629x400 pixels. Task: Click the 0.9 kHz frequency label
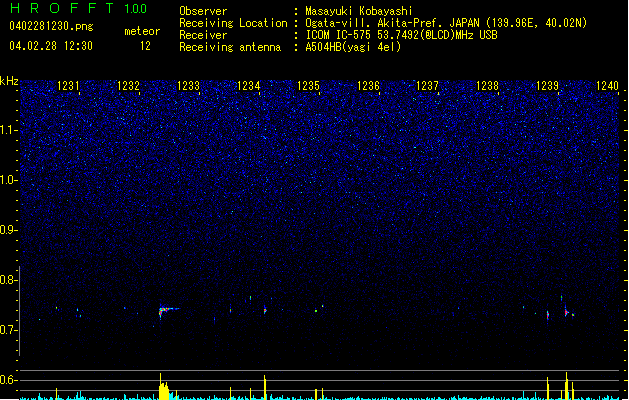(x=8, y=230)
